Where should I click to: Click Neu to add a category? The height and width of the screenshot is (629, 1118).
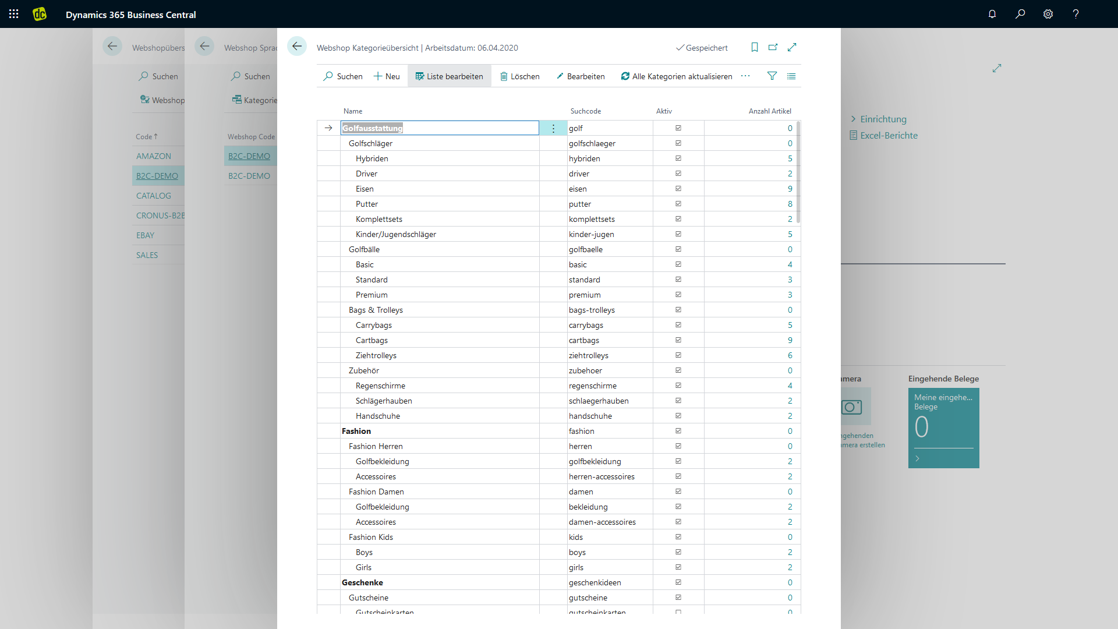(x=386, y=76)
